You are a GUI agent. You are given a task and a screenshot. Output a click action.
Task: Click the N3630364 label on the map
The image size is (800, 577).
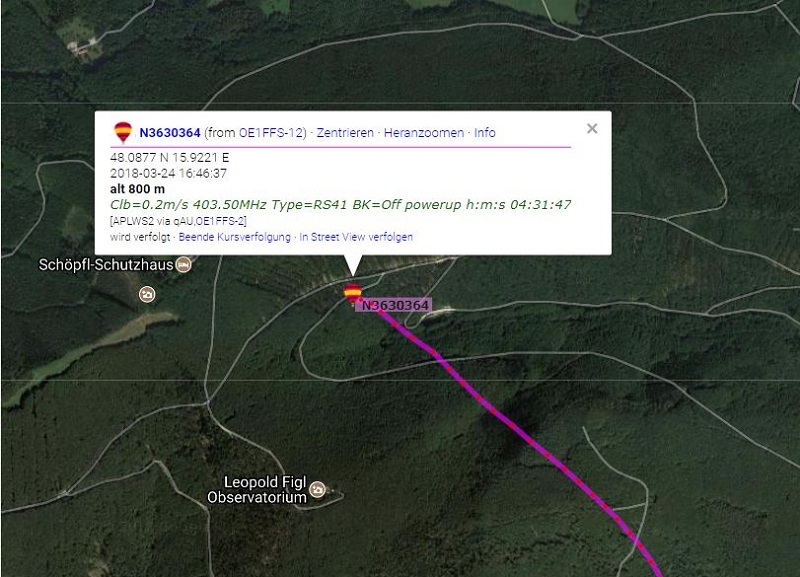395,306
